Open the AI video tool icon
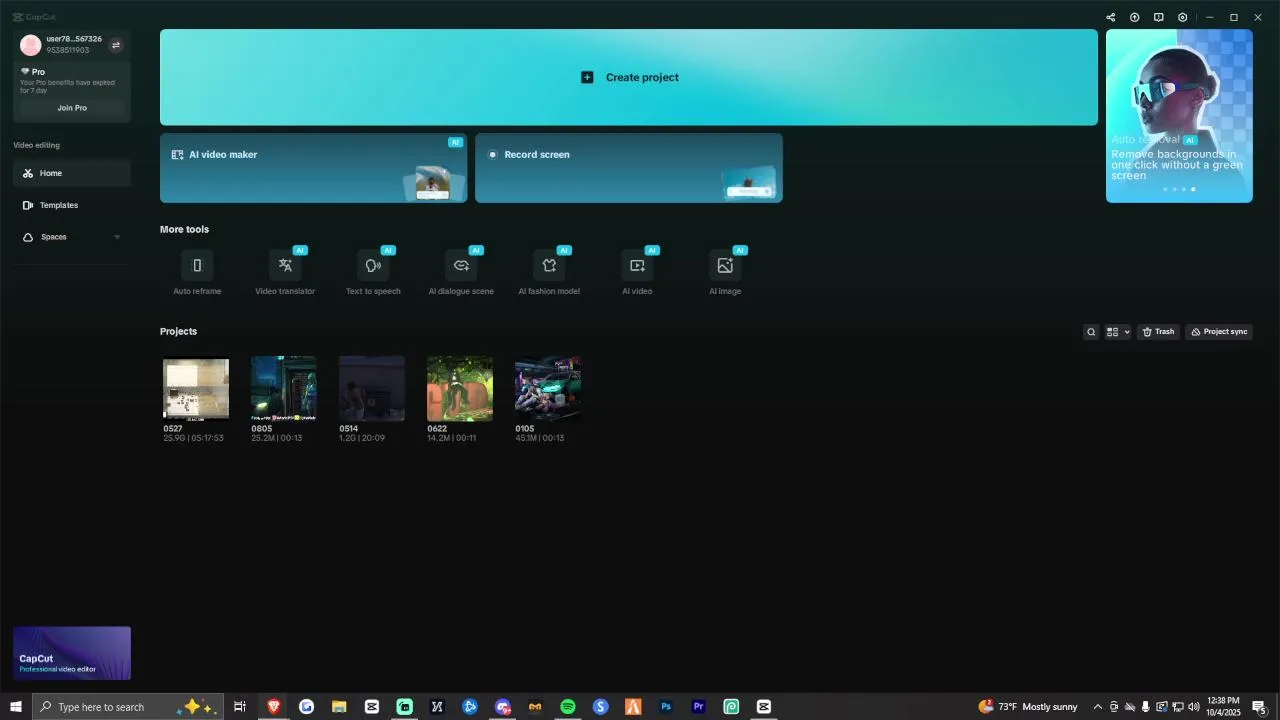Viewport: 1280px width, 720px height. coord(637,265)
